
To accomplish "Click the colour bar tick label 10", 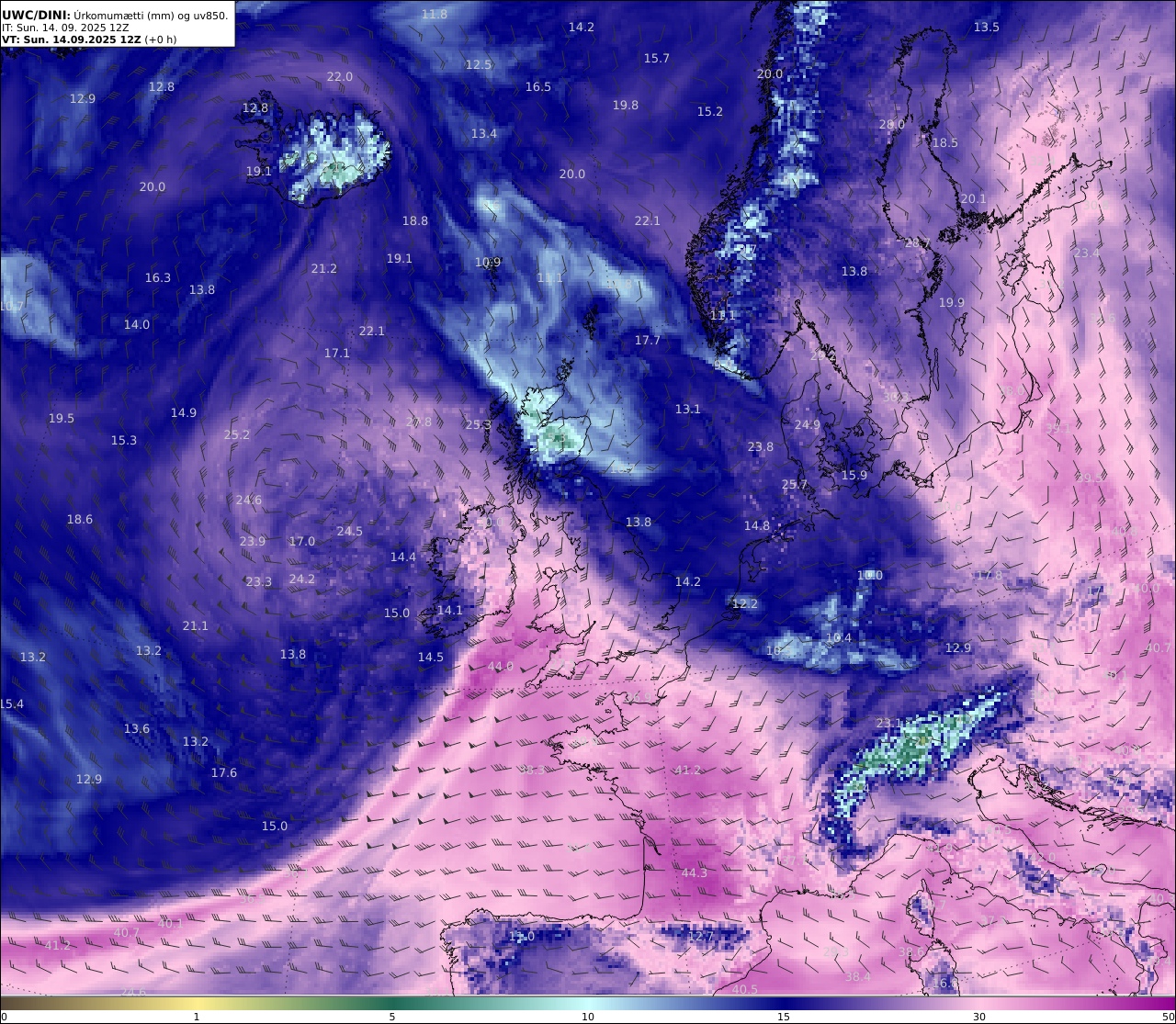I will (x=588, y=1017).
